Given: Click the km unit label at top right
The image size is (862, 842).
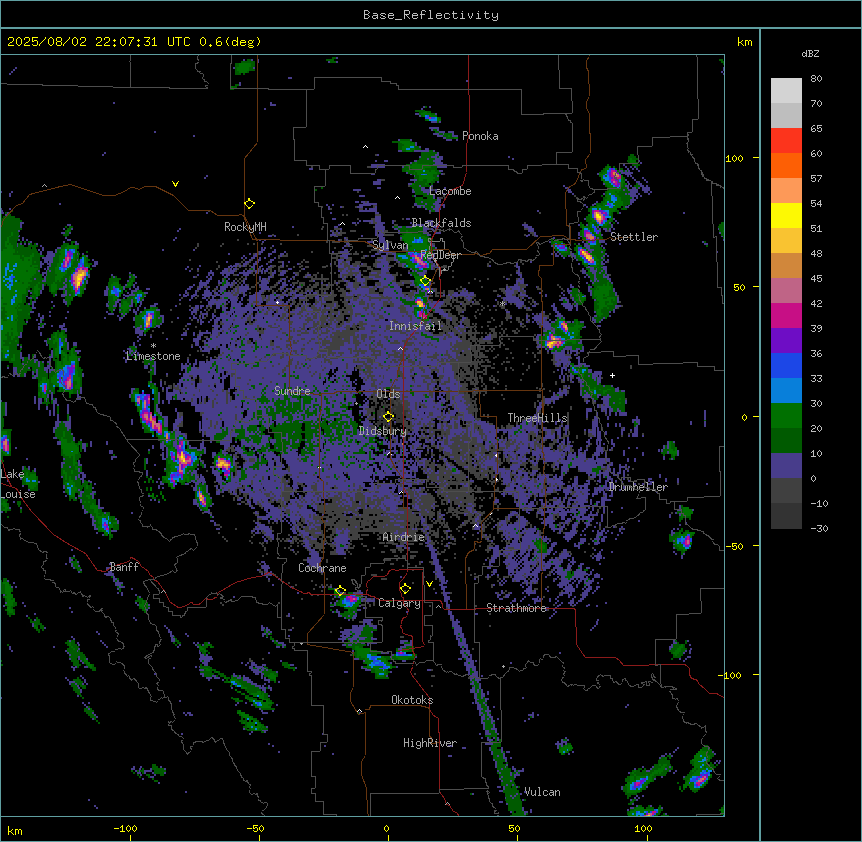Looking at the screenshot, I should tap(744, 42).
